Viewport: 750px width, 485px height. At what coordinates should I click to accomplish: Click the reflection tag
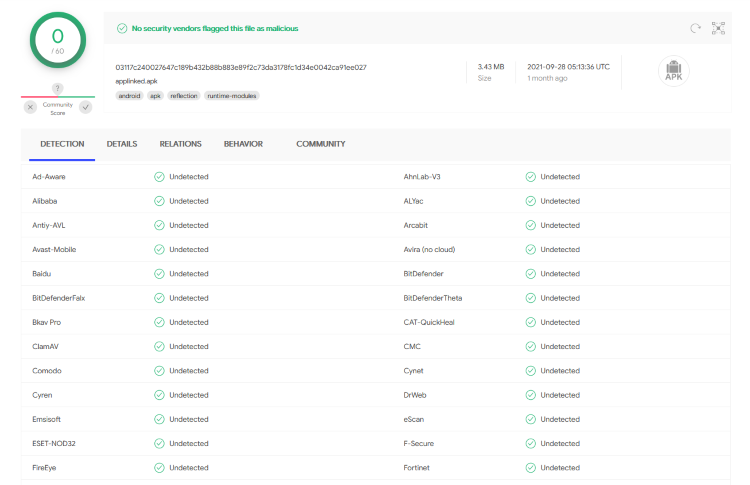pos(184,96)
